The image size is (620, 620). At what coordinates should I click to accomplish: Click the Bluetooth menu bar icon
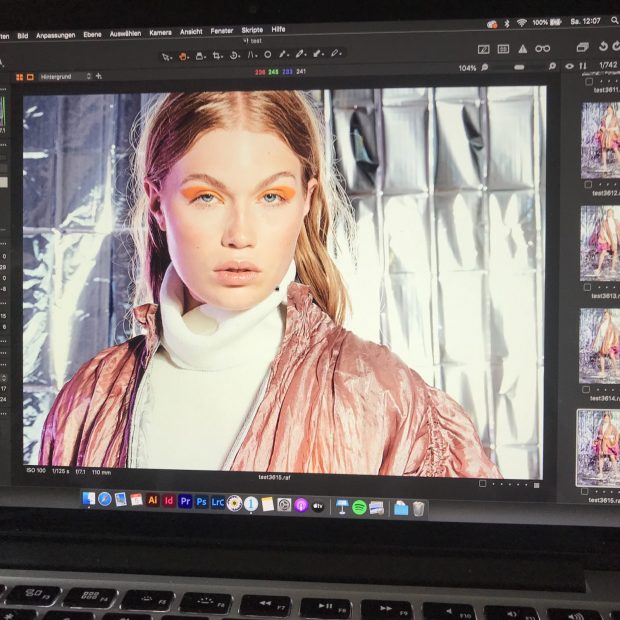507,24
